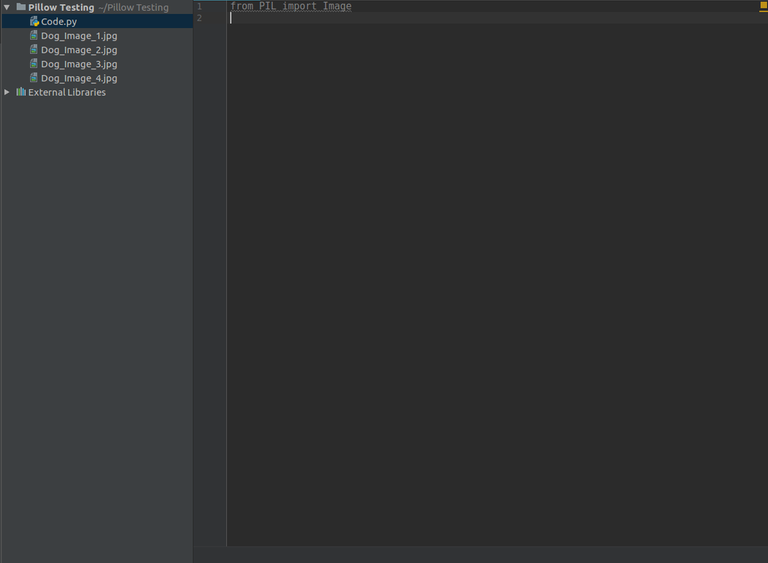Collapse the Pillow Testing project folder
The image size is (768, 563).
click(7, 7)
